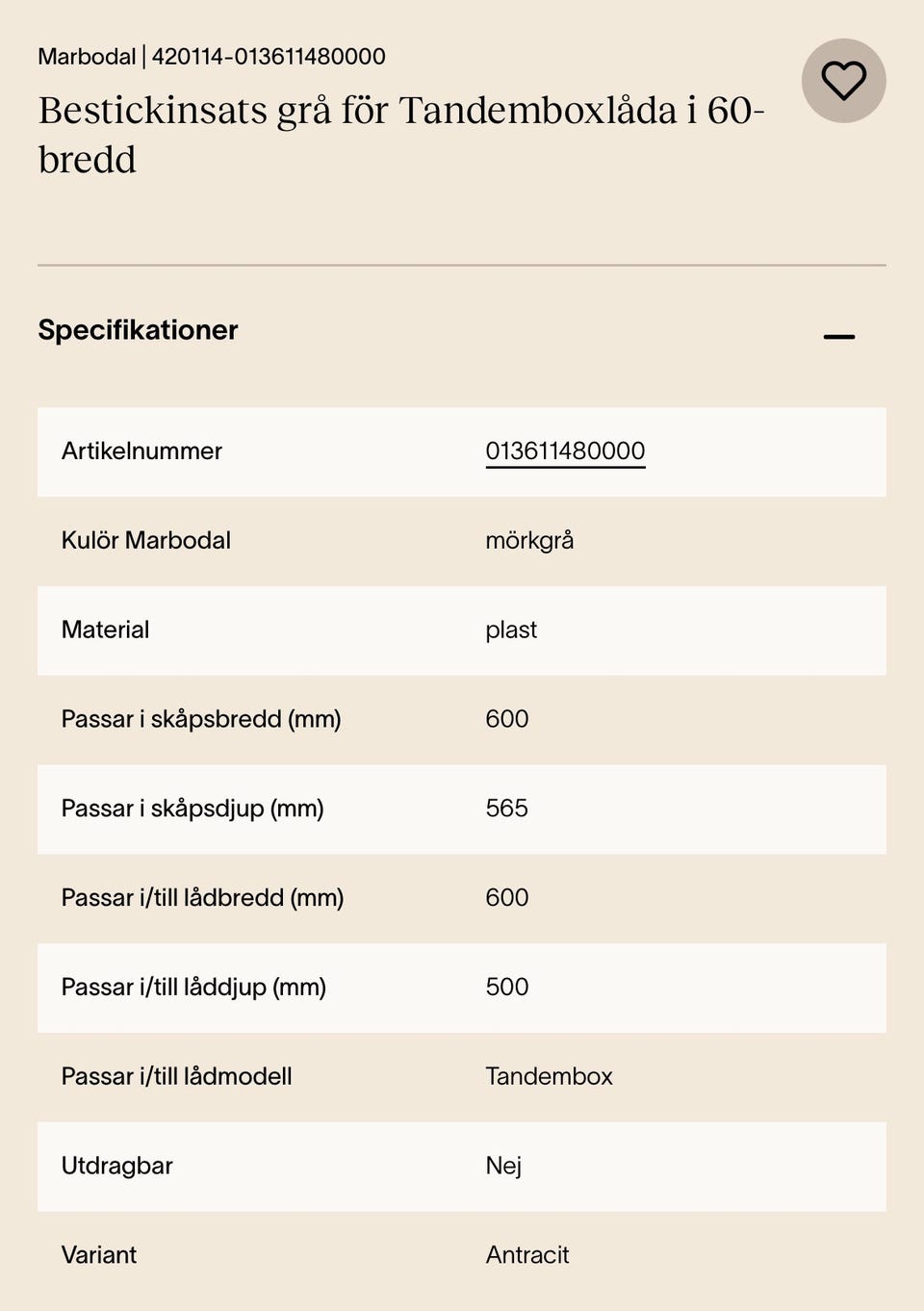Click the Marbodal brand name above title

87,57
